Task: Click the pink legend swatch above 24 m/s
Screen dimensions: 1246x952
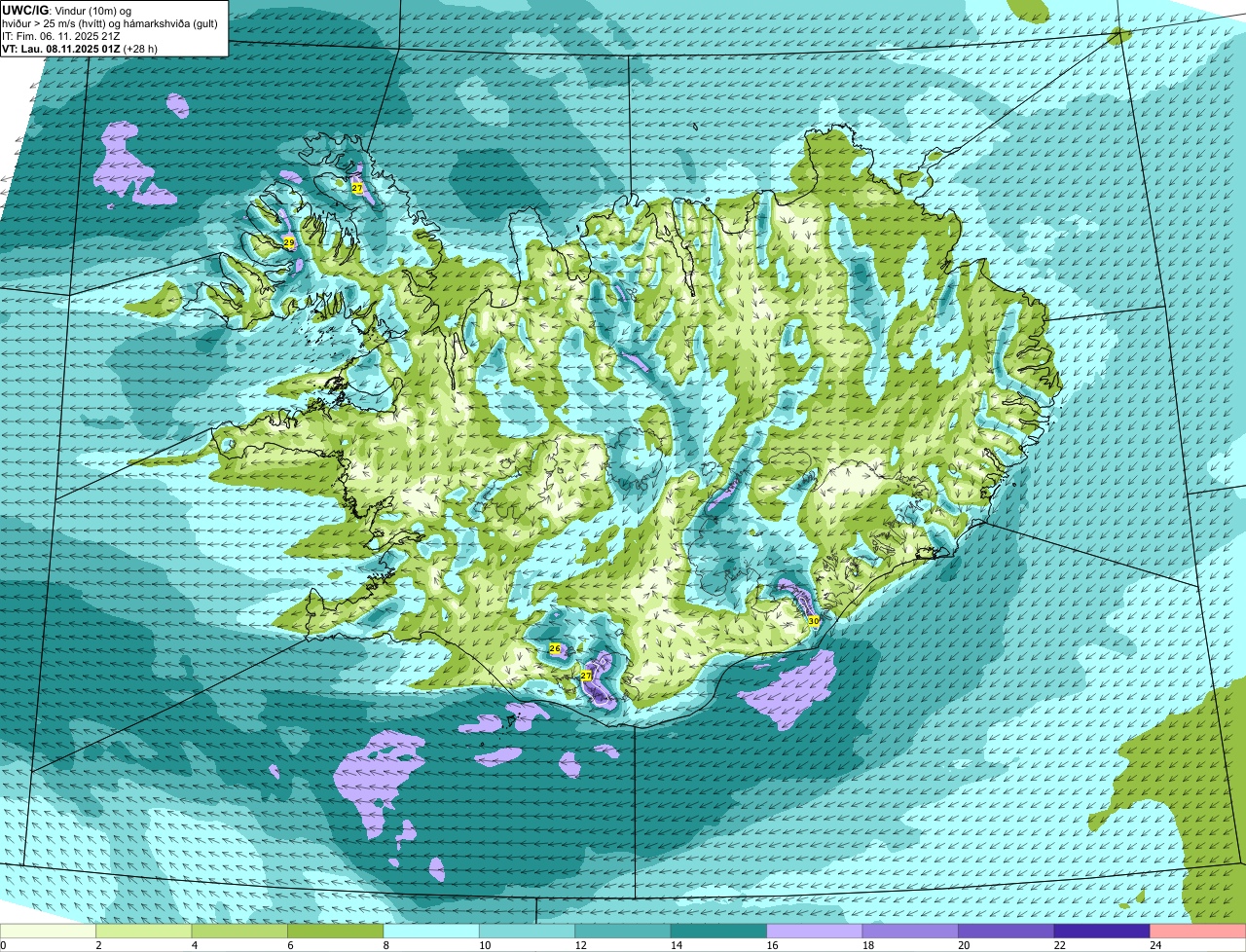Action: click(1198, 932)
